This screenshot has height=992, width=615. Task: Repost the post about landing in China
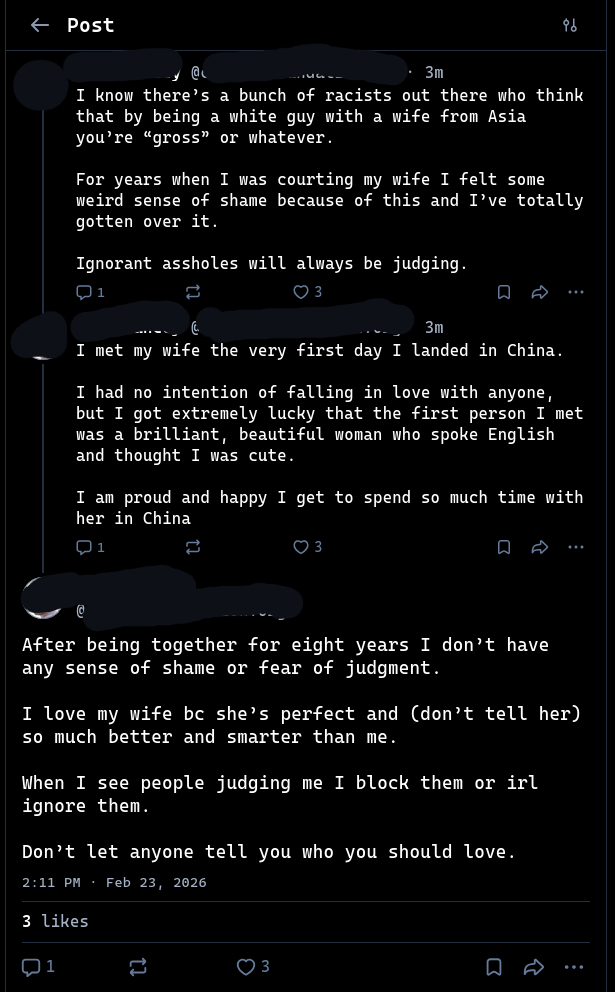click(193, 547)
